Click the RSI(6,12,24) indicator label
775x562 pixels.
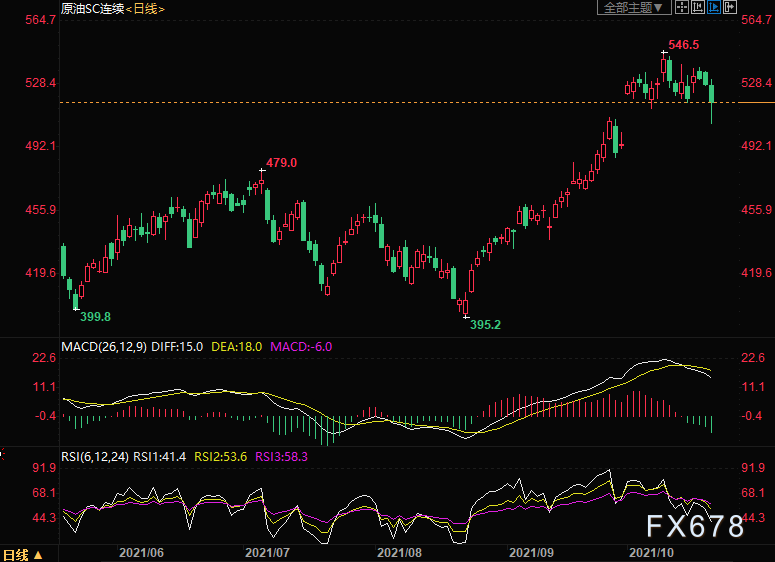[95, 456]
